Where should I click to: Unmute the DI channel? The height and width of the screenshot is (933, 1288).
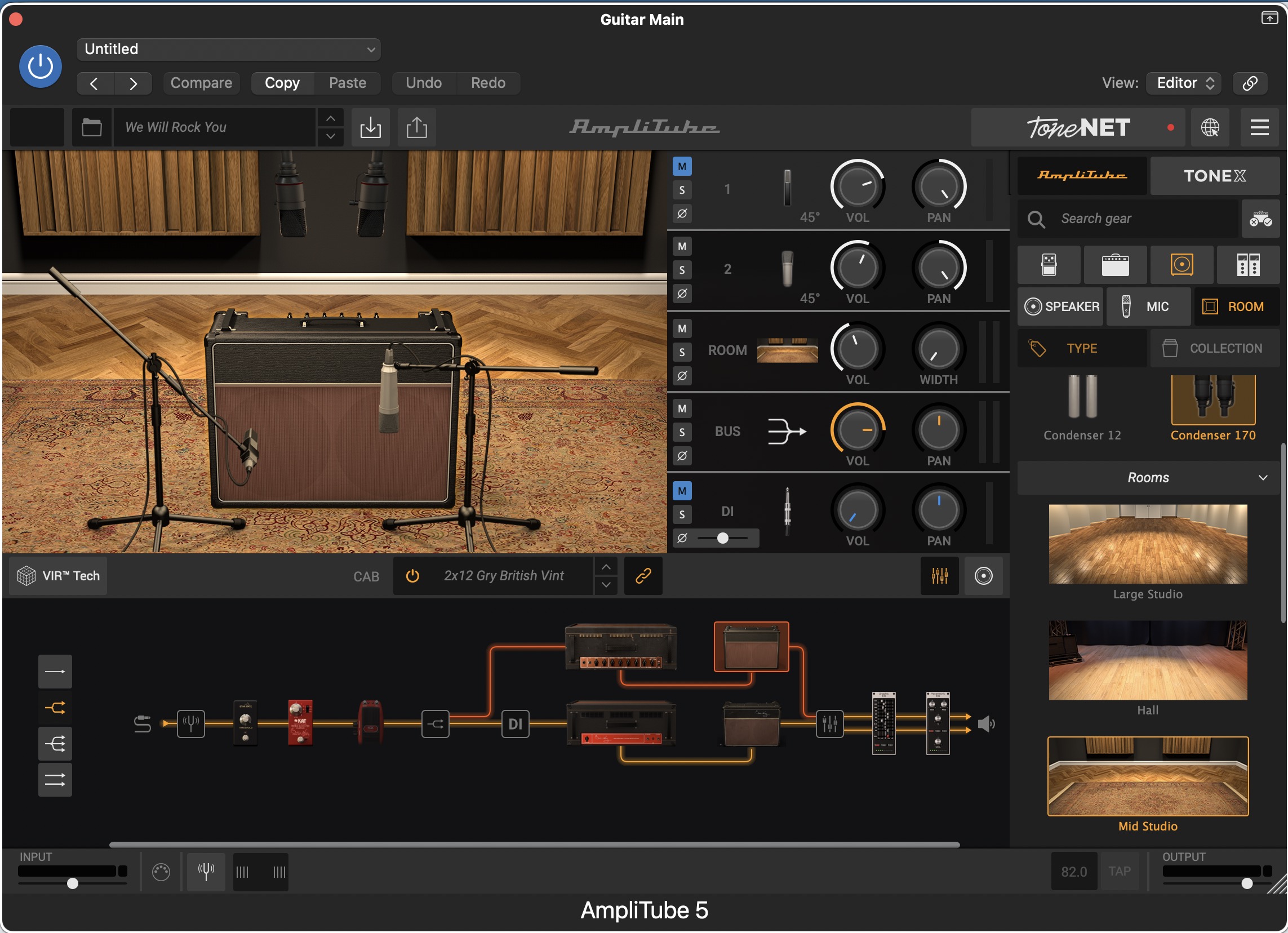(x=682, y=491)
